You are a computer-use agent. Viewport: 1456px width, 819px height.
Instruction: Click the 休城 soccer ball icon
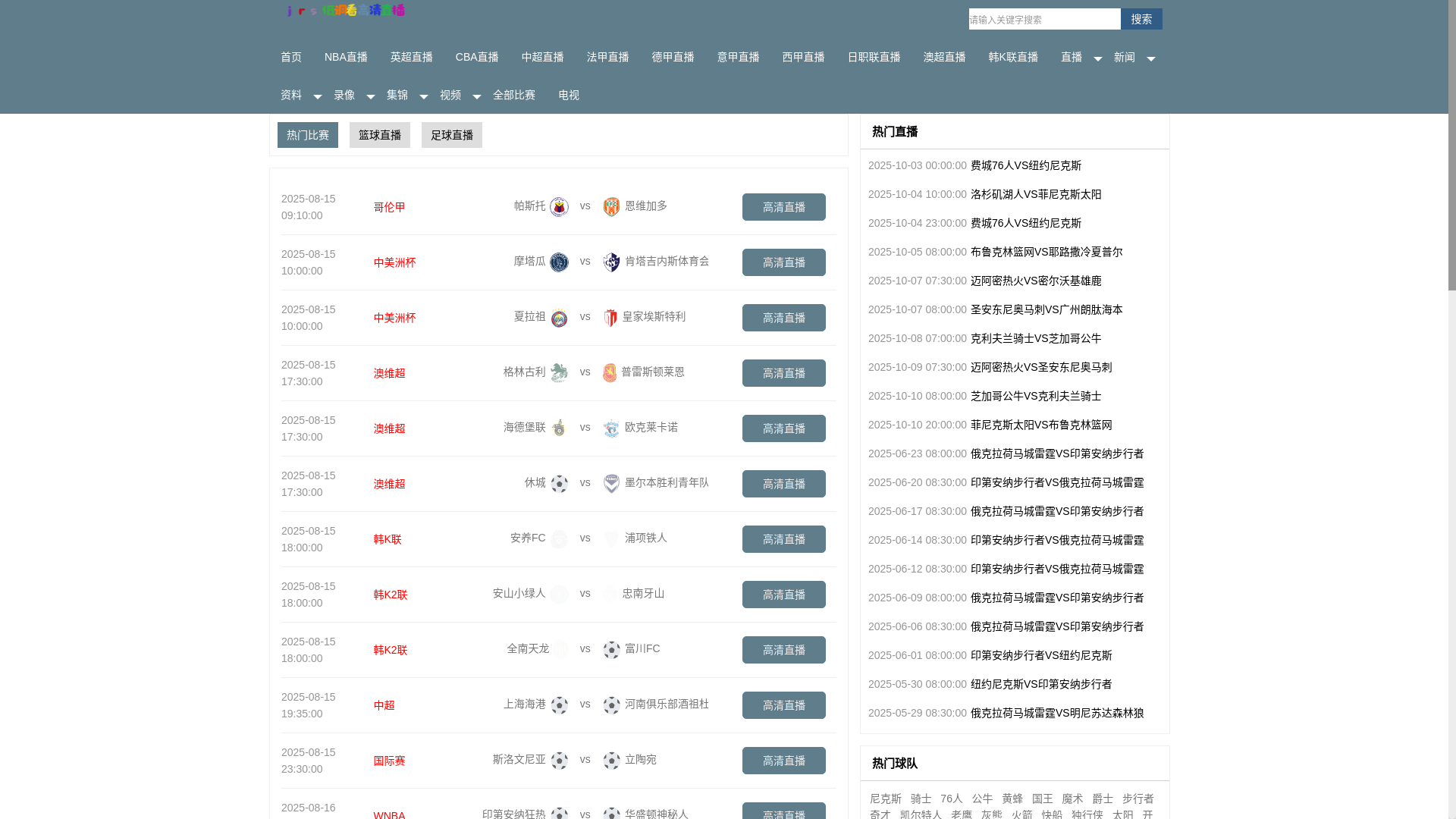559,483
